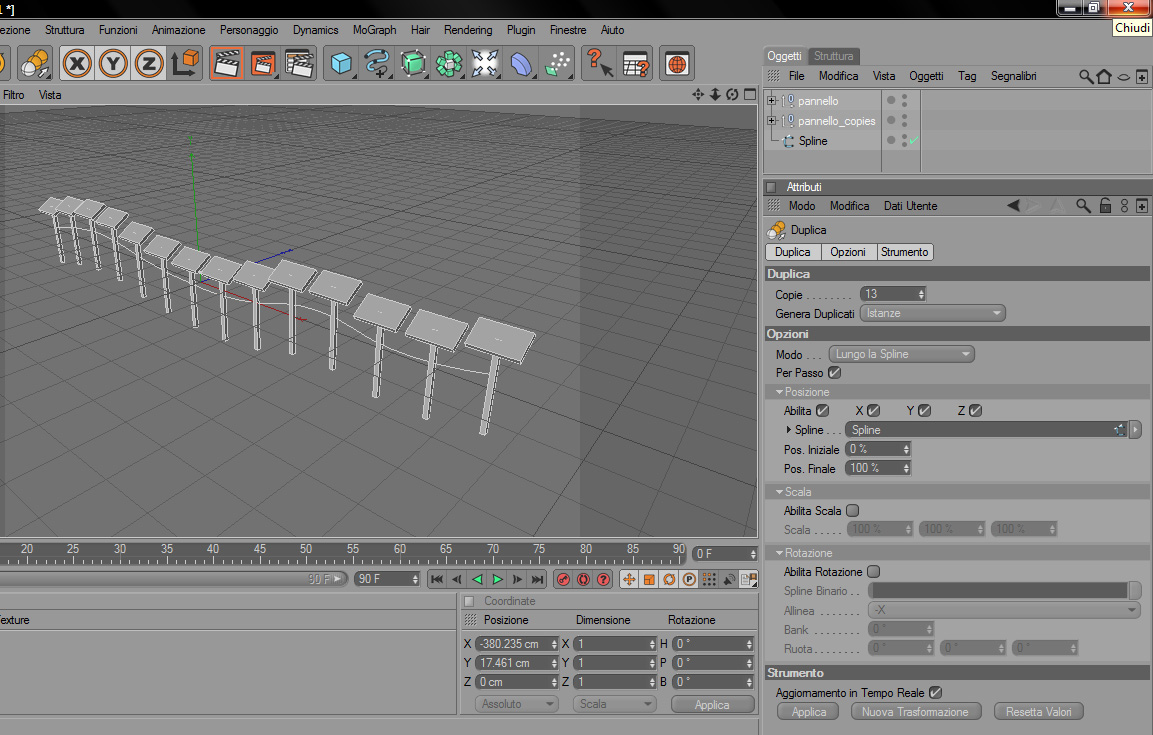
Task: Record a keyframe with the red key button
Action: point(563,579)
